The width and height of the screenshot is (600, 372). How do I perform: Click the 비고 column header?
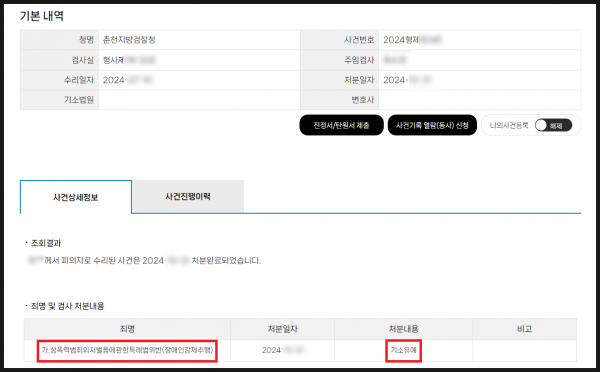525,329
